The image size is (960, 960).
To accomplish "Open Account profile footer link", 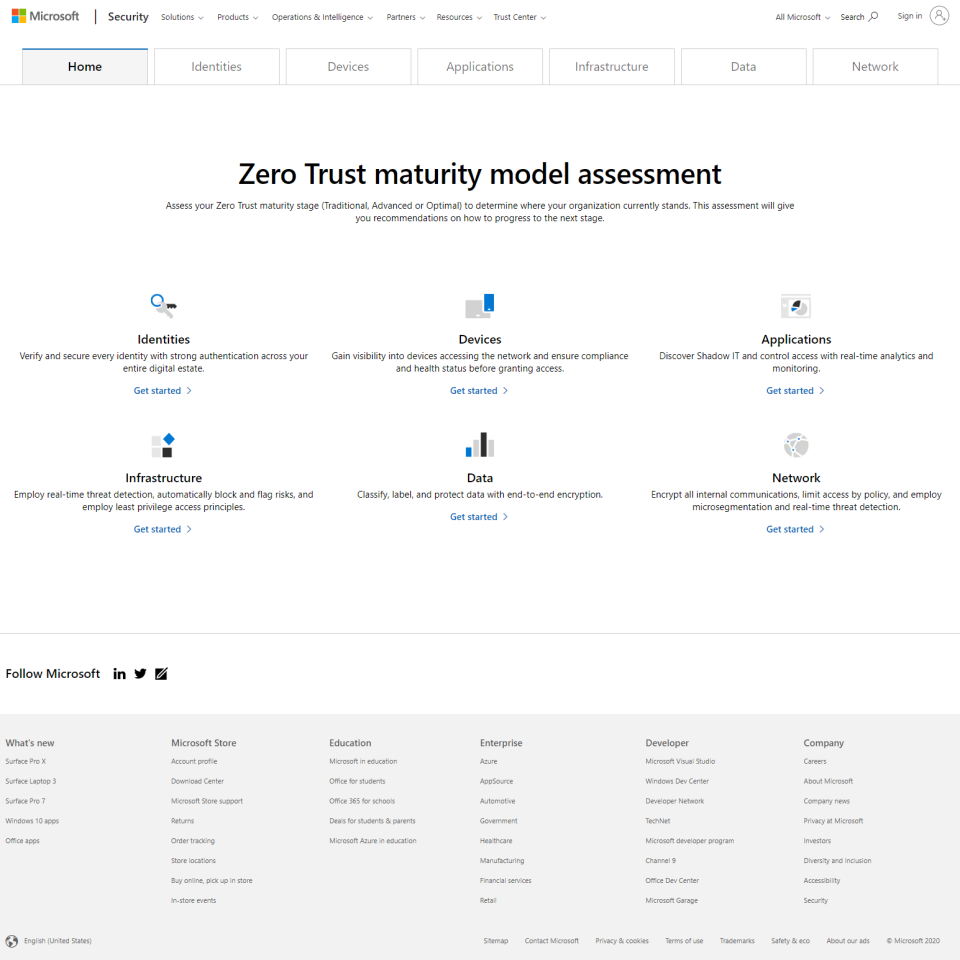I will click(194, 762).
